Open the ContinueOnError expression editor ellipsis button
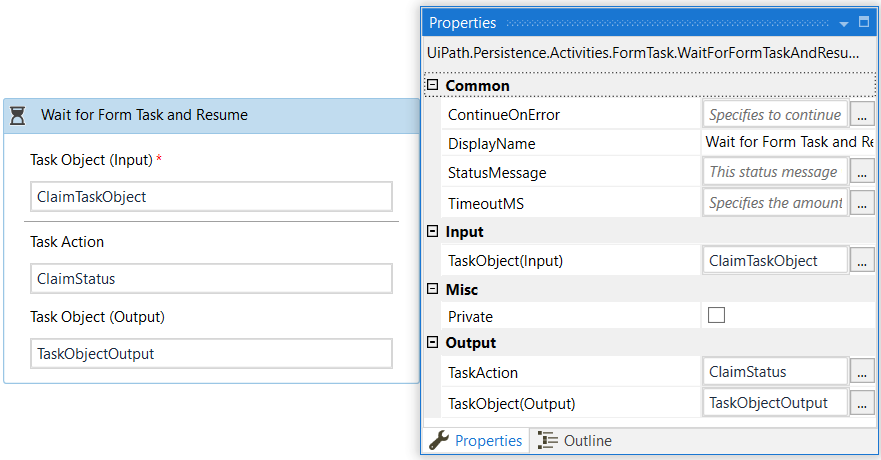Viewport: 881px width, 460px height. [x=862, y=115]
